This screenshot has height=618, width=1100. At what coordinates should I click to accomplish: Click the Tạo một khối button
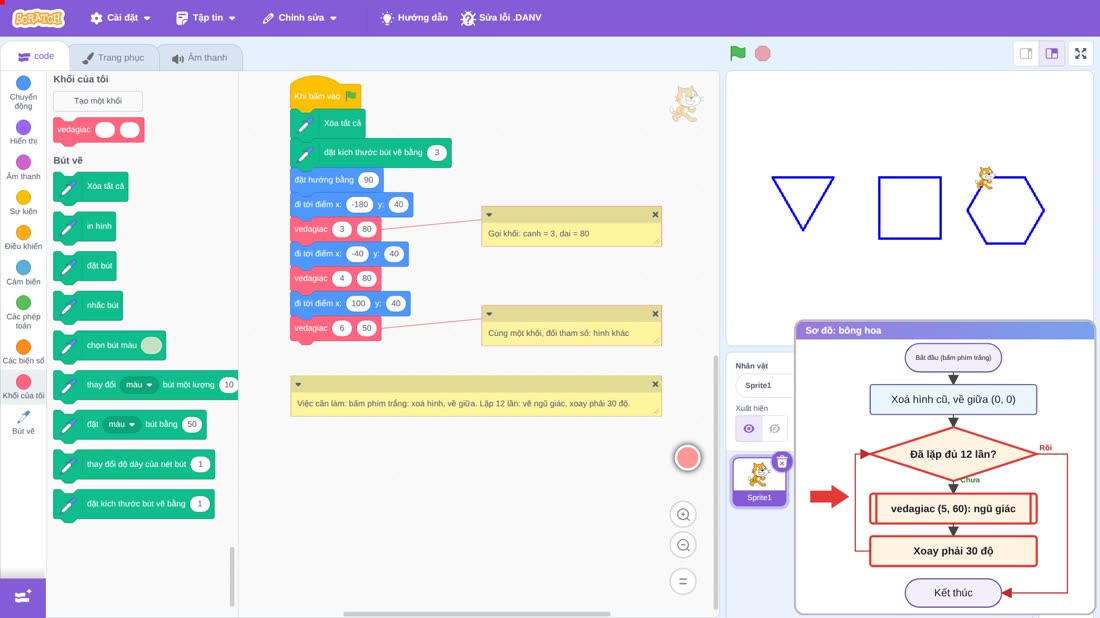(98, 101)
